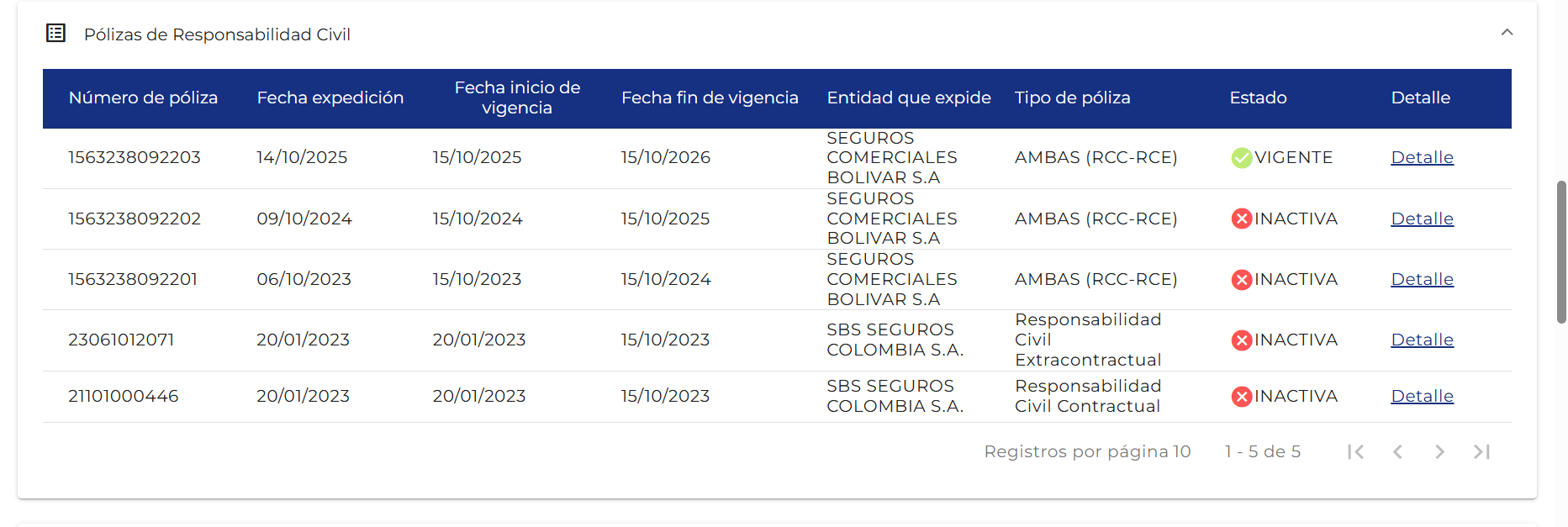Open Detalle for policy 23061012071

pyautogui.click(x=1422, y=340)
